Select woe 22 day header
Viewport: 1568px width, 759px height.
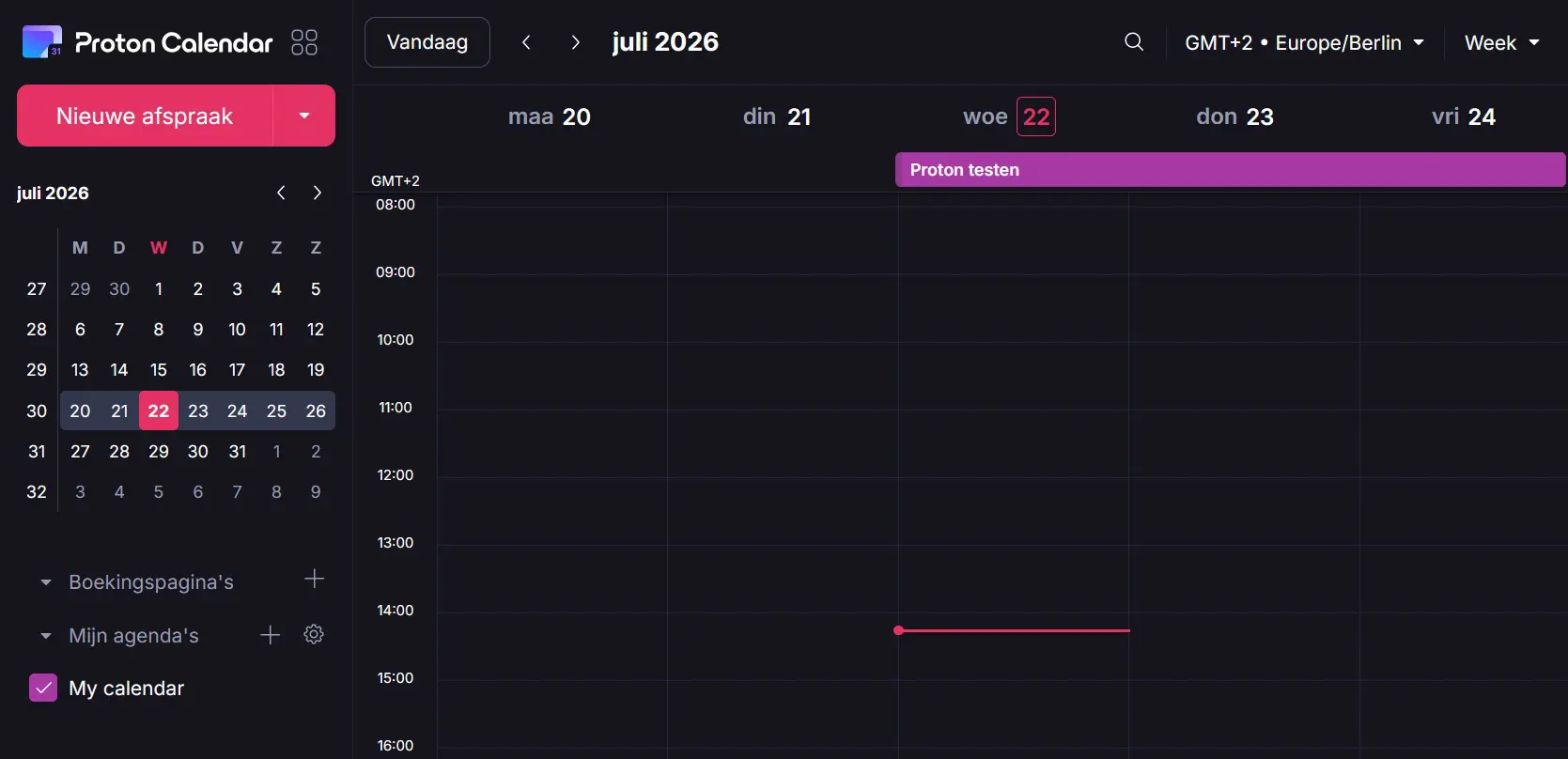click(x=1010, y=116)
